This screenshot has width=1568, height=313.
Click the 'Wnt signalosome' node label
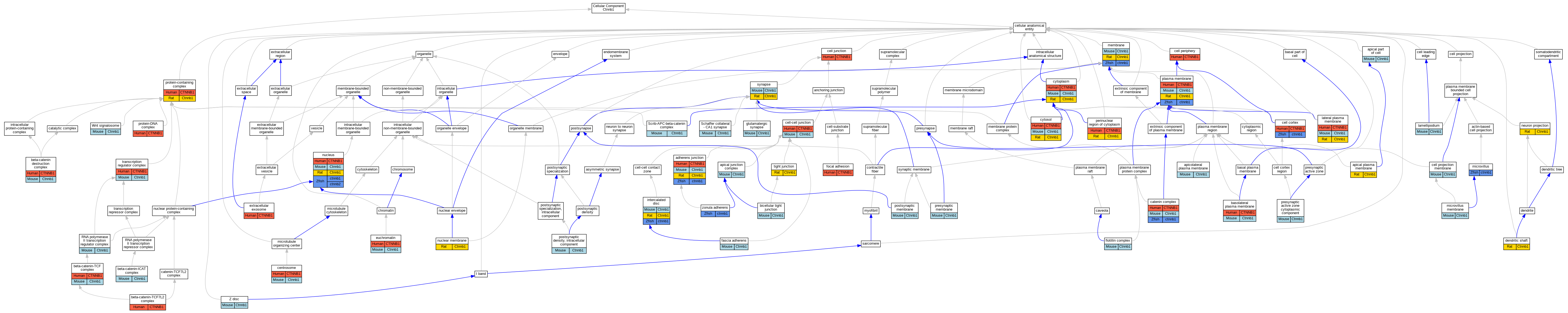click(x=105, y=126)
